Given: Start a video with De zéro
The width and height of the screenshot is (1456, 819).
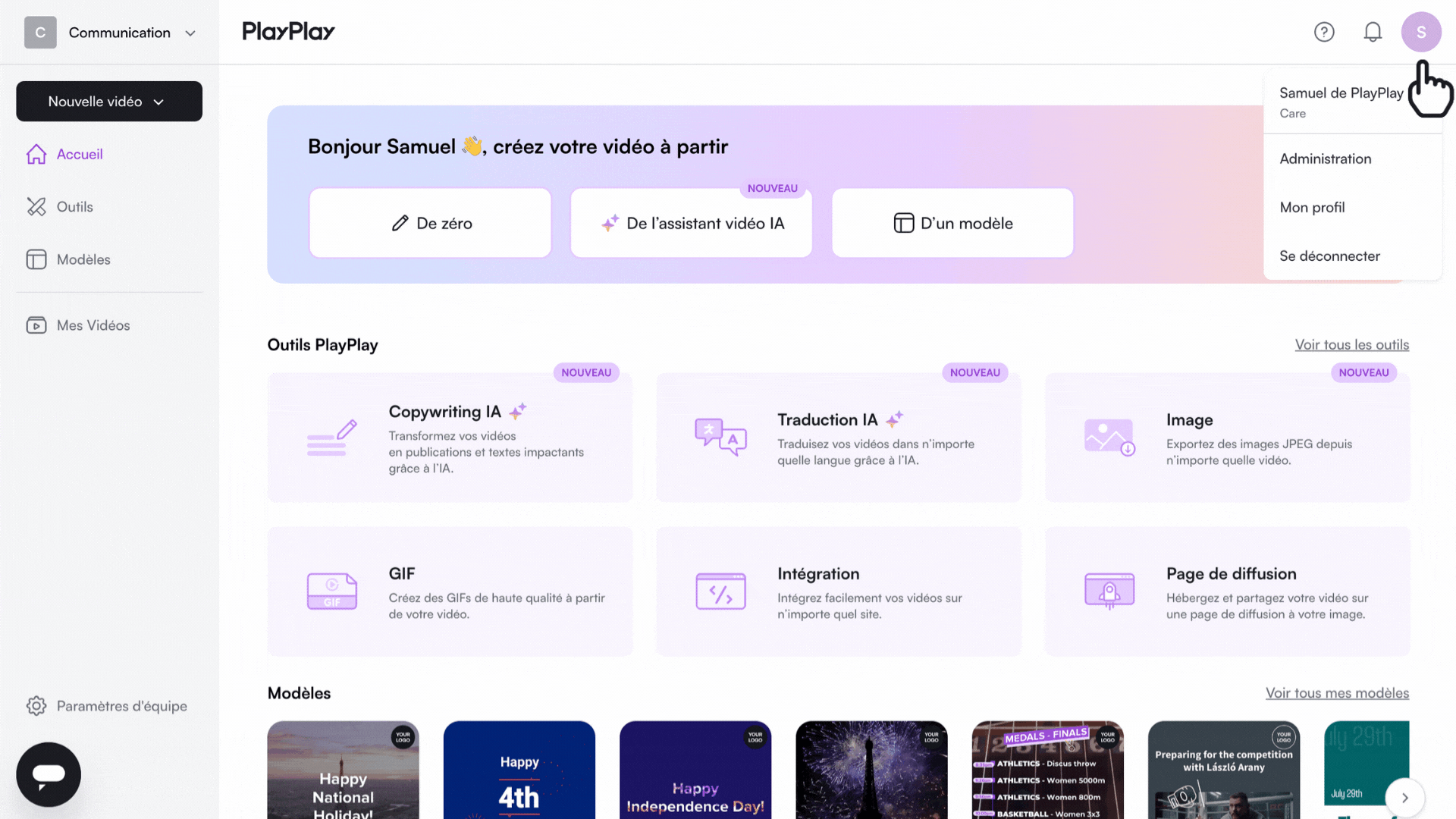Looking at the screenshot, I should (430, 223).
